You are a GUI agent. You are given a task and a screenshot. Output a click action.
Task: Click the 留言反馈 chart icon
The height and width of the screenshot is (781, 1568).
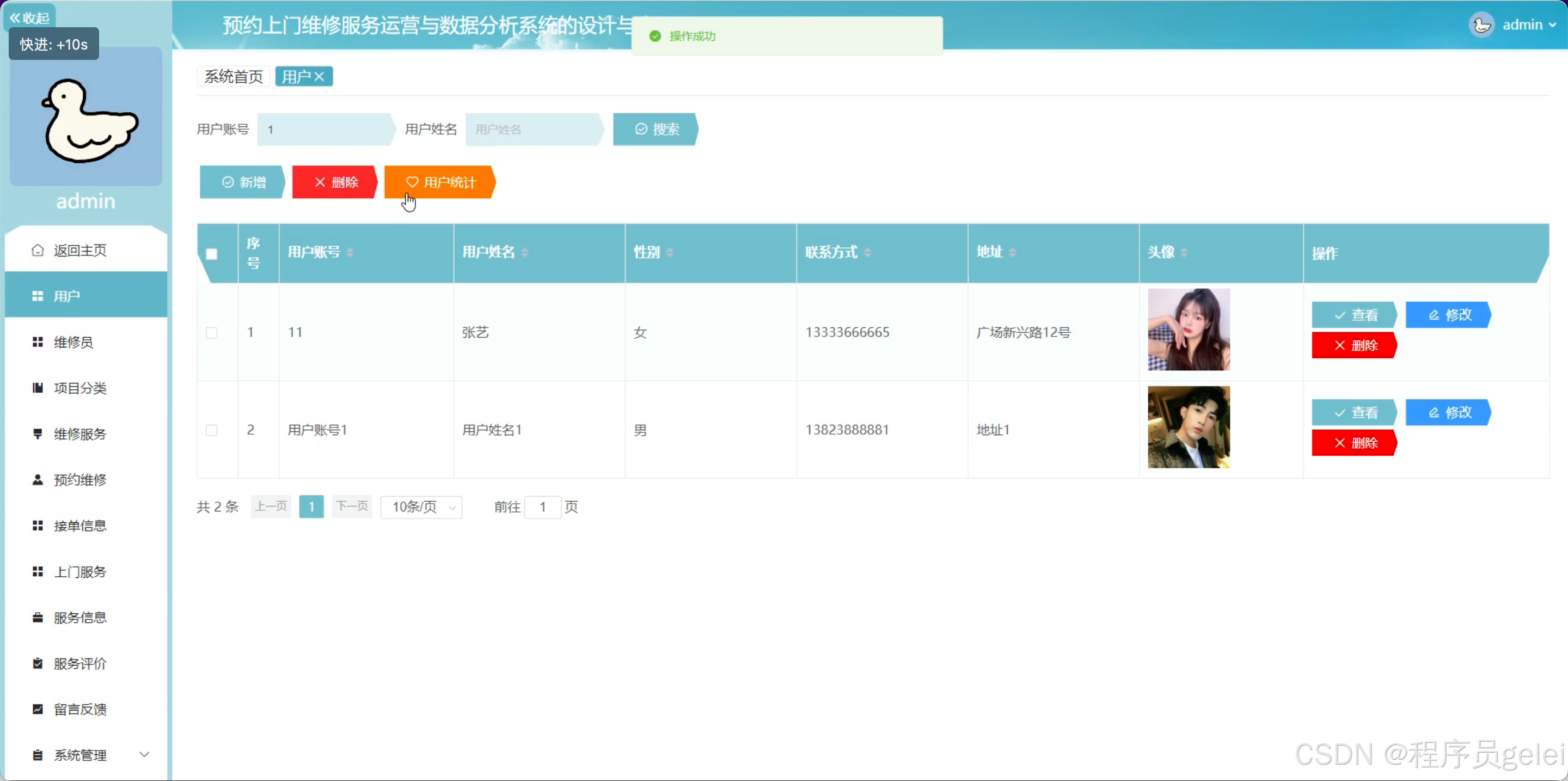pyautogui.click(x=38, y=709)
